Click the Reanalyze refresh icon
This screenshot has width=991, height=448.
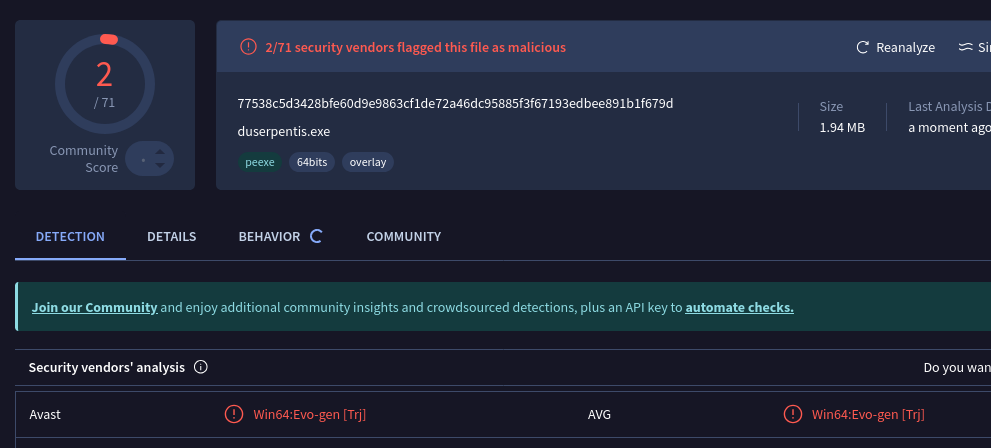(863, 47)
